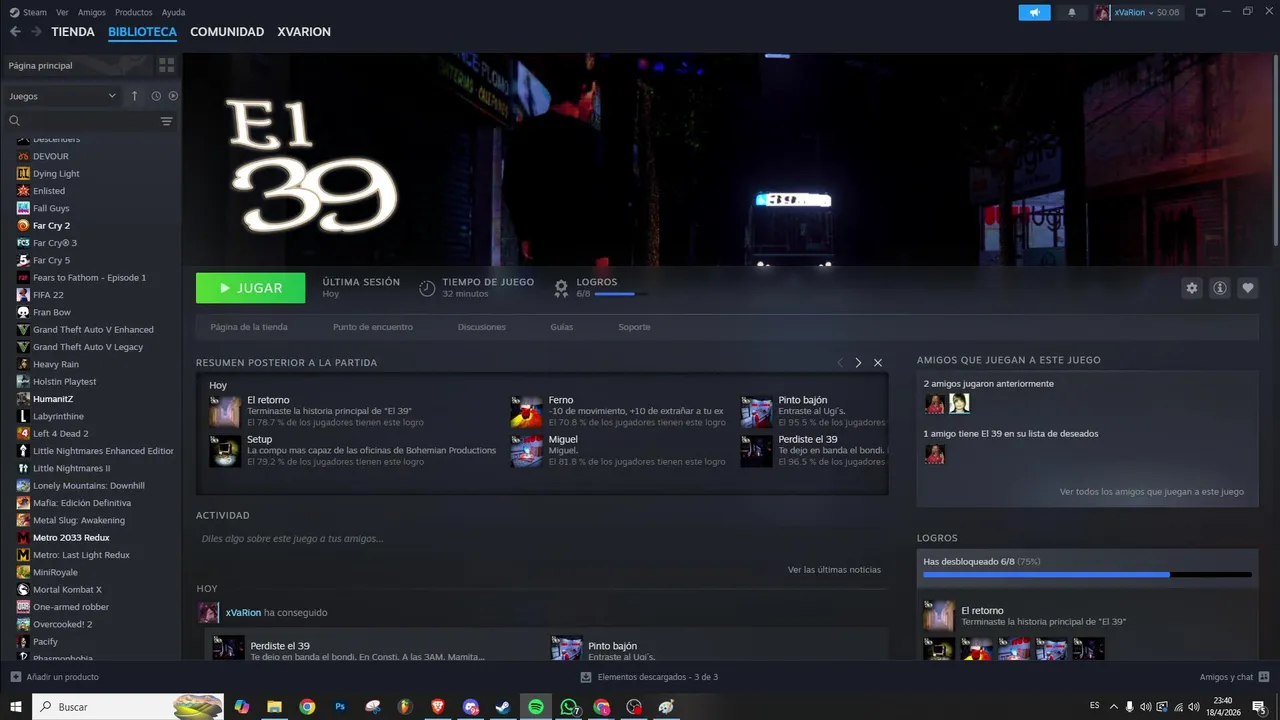Click the Amigos y chat icon
Image resolution: width=1280 pixels, height=720 pixels.
click(1264, 677)
